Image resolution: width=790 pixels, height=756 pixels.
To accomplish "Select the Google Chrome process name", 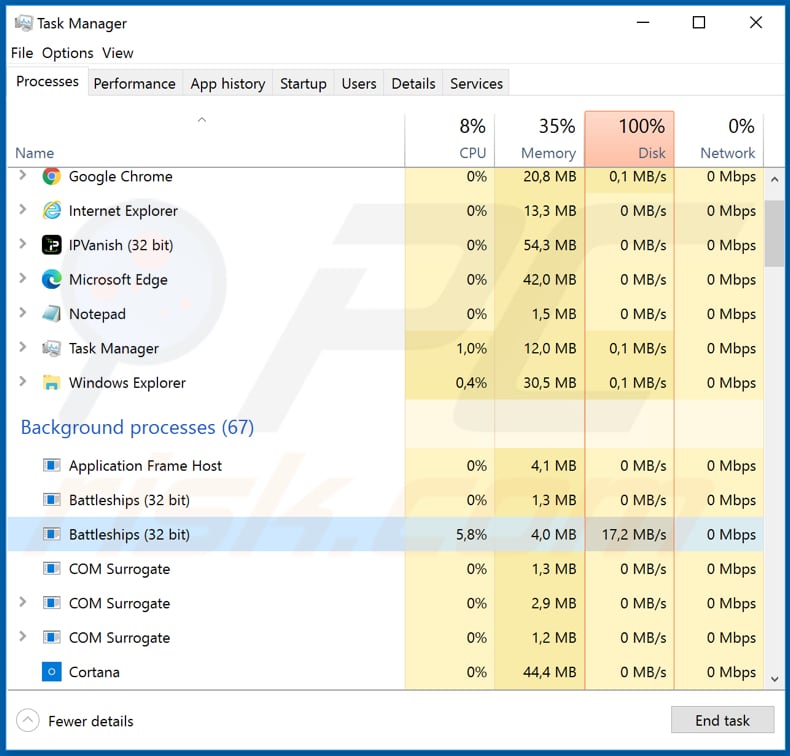I will (120, 176).
